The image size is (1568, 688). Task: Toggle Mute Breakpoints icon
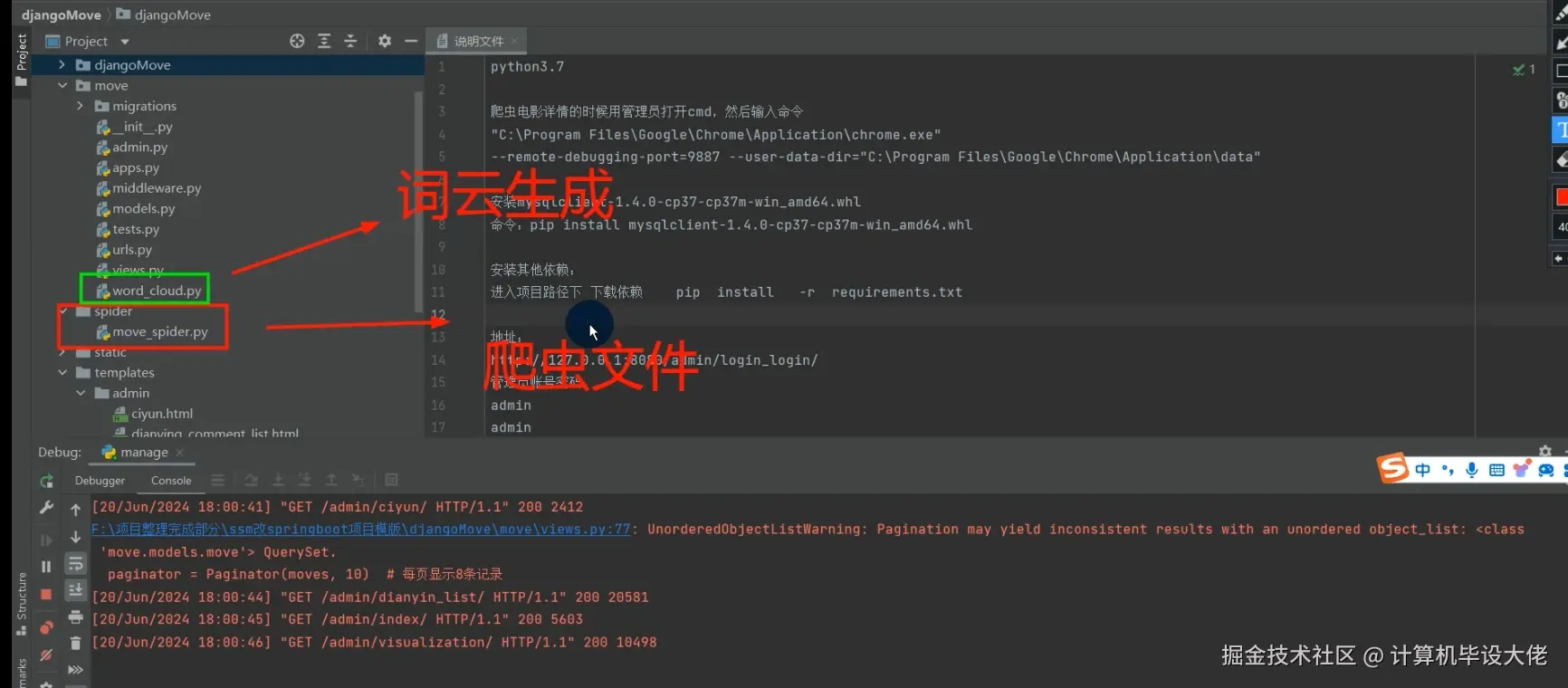[46, 655]
